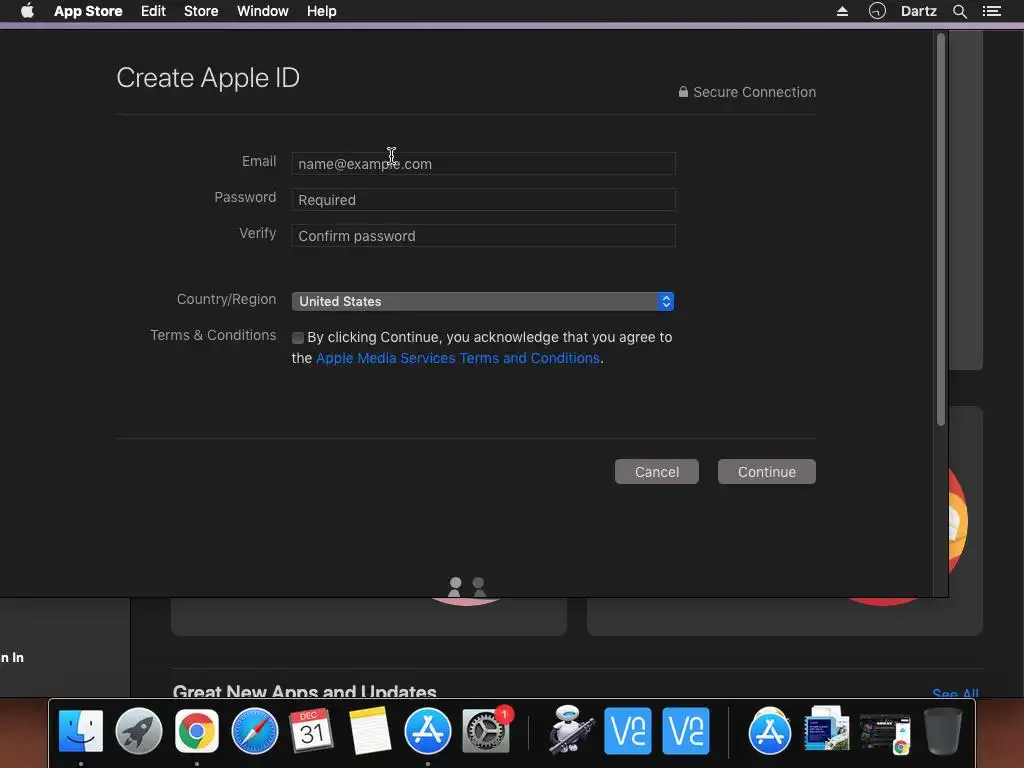Viewport: 1024px width, 768px height.
Task: Open App Store stack right of dock divider
Action: click(x=770, y=731)
